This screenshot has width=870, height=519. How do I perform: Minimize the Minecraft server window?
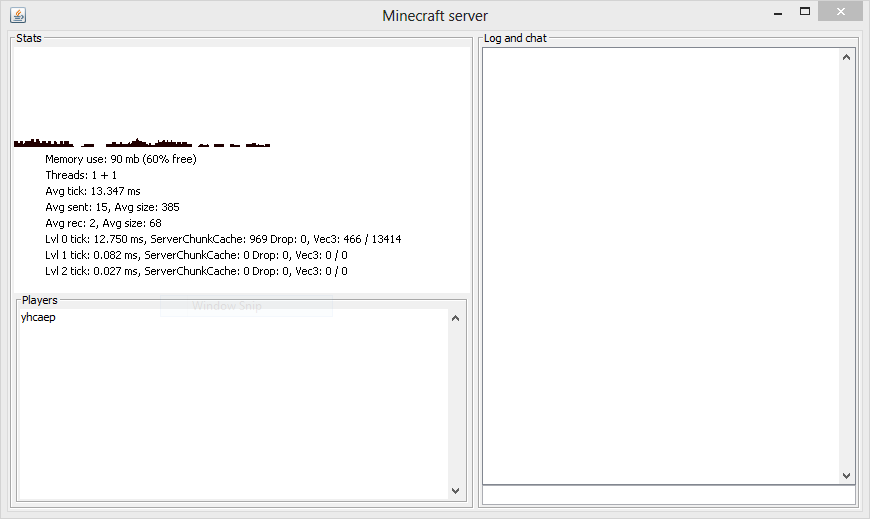tap(778, 12)
